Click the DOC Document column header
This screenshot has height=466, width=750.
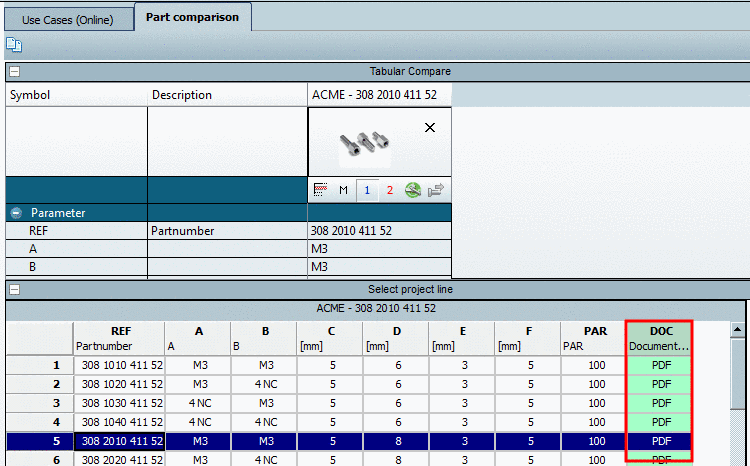659,338
